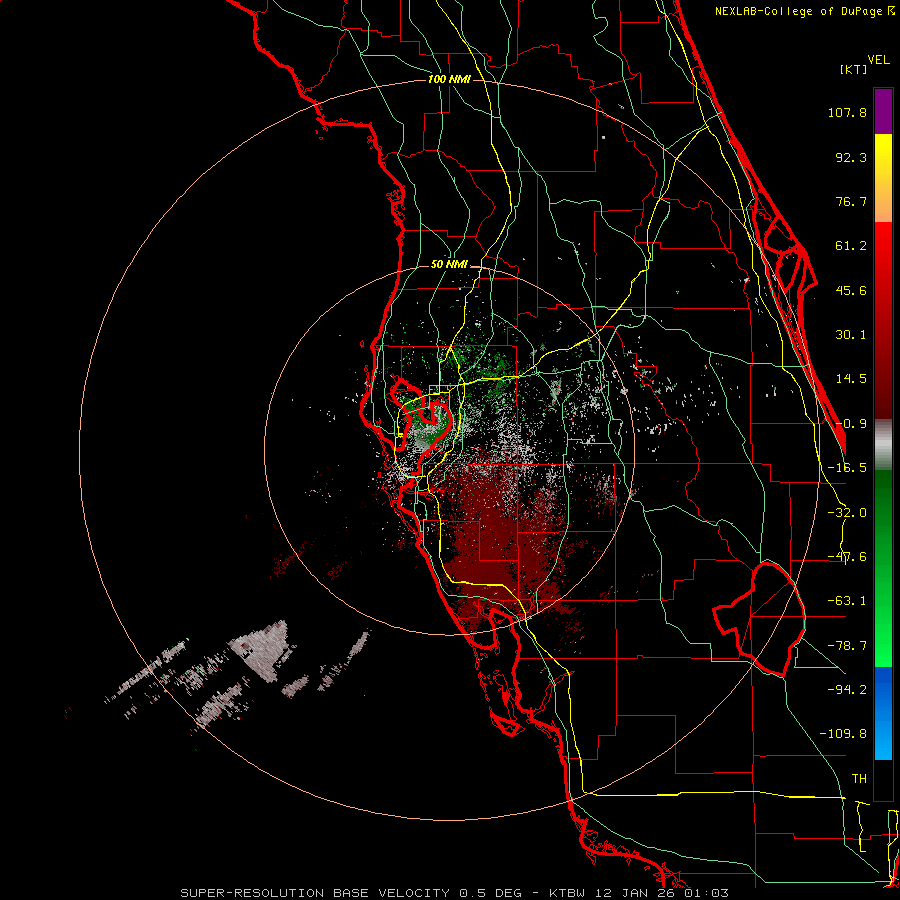The image size is (900, 900).
Task: Click the 107.8 value on velocity scale
Action: [x=847, y=112]
